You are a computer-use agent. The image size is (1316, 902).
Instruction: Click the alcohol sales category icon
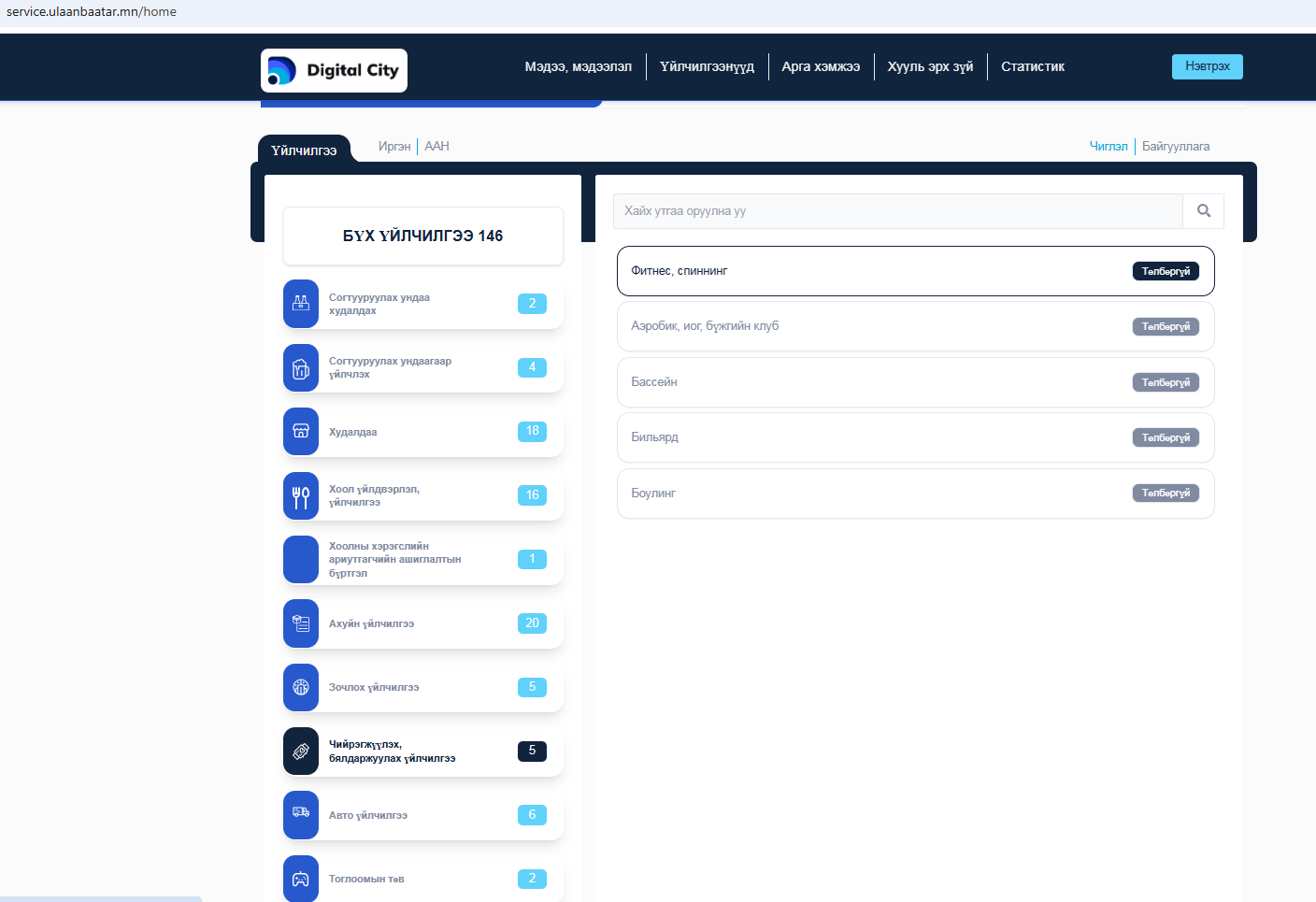pyautogui.click(x=301, y=304)
